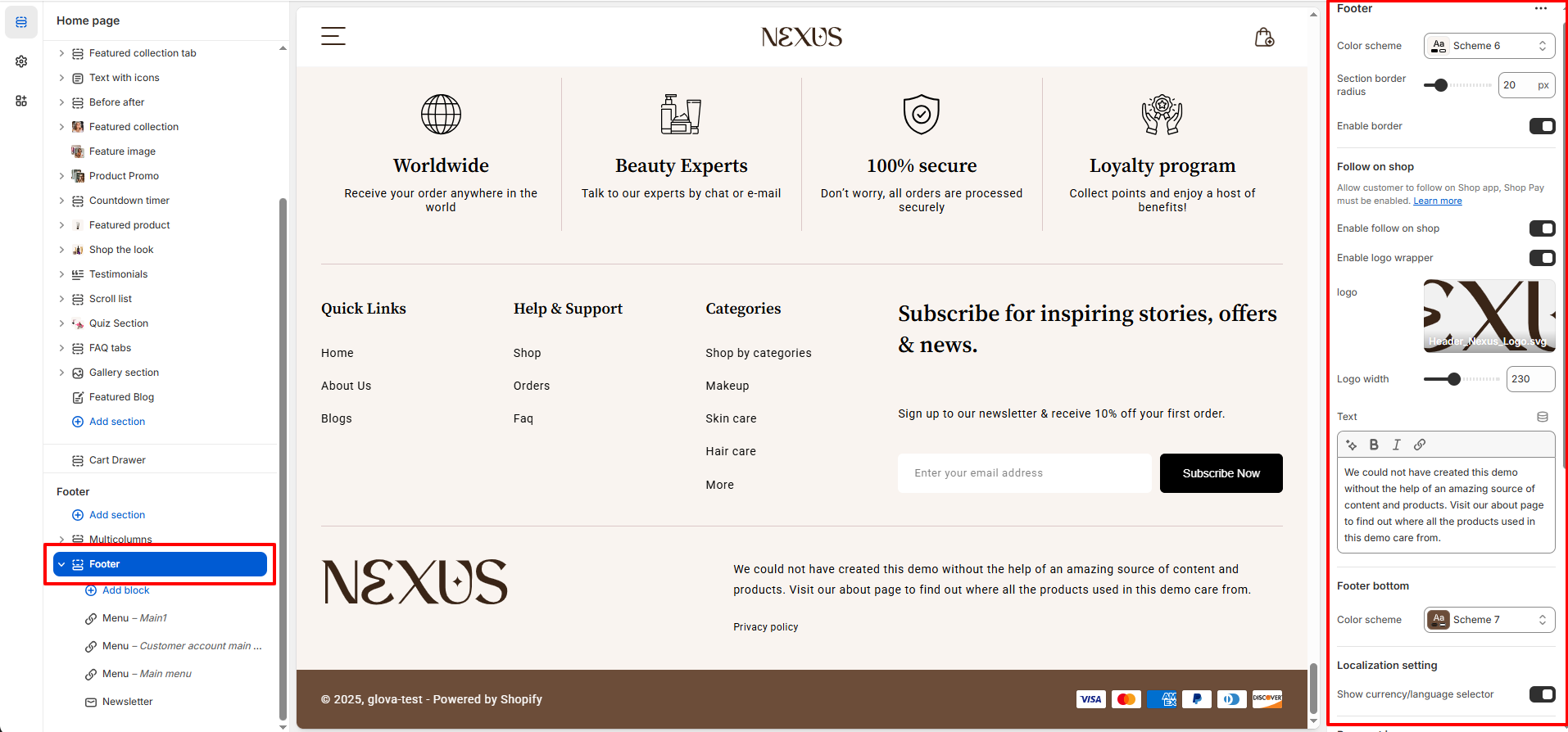
Task: Open the hamburger menu in preview
Action: (x=333, y=36)
